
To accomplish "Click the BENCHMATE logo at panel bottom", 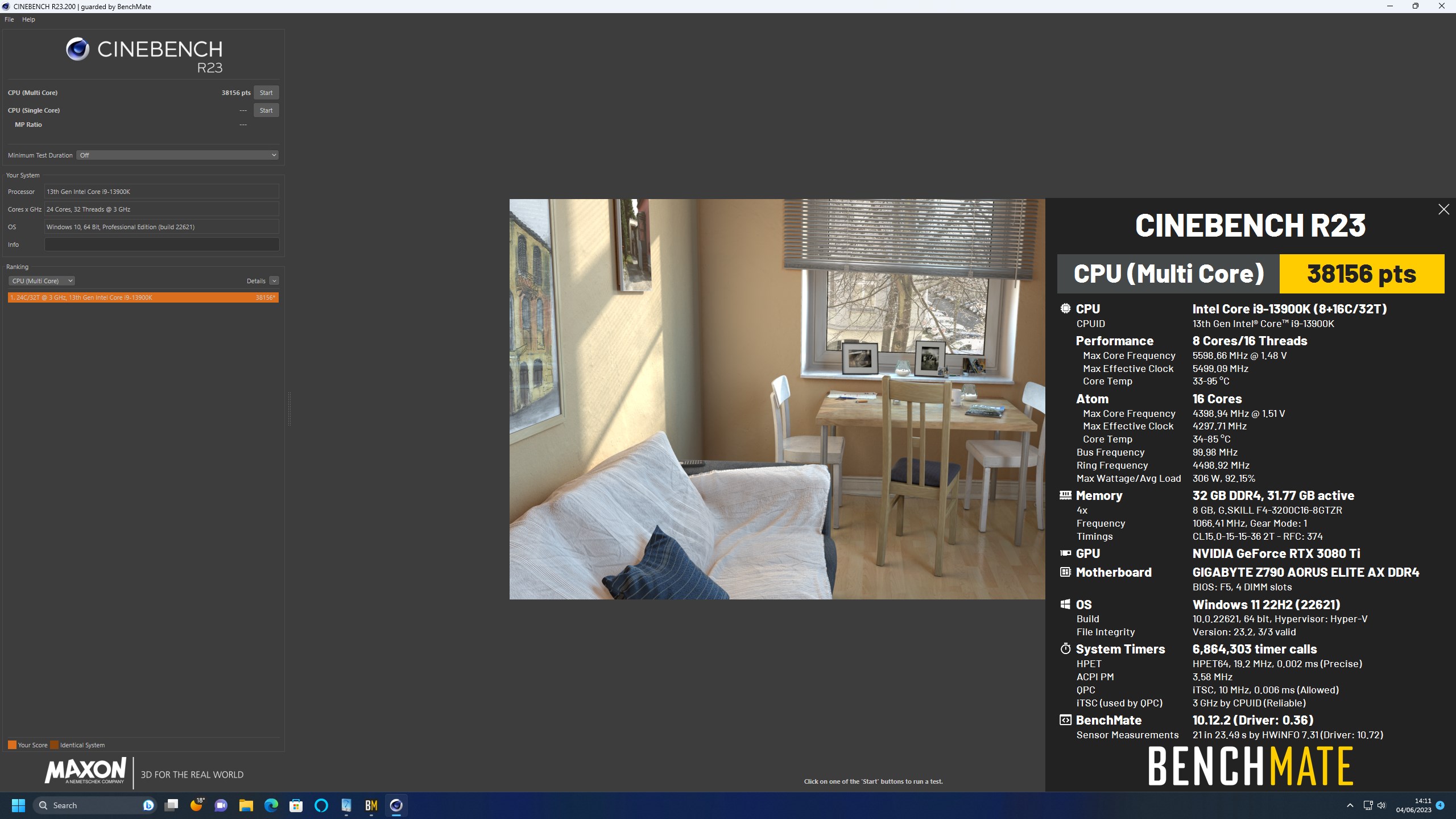I will [1250, 766].
